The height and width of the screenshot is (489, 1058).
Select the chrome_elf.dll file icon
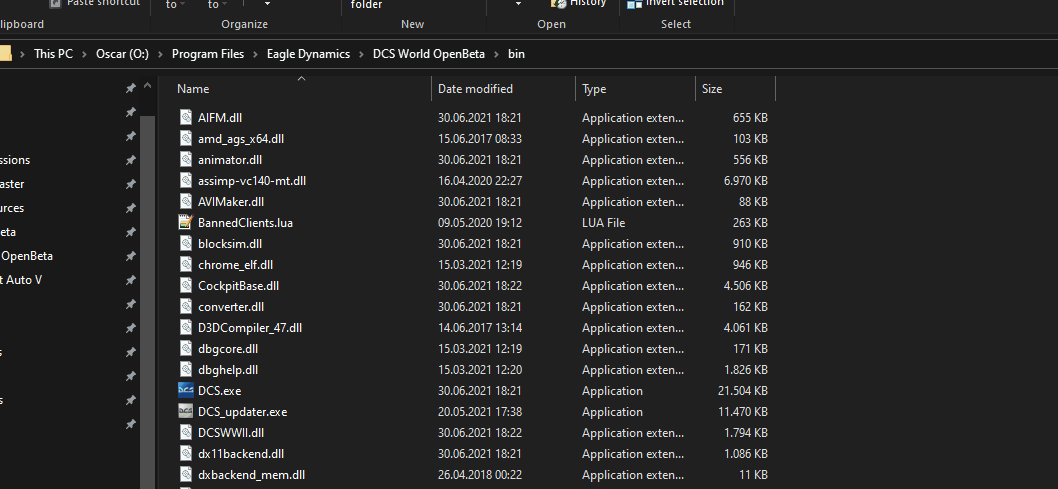tap(186, 264)
